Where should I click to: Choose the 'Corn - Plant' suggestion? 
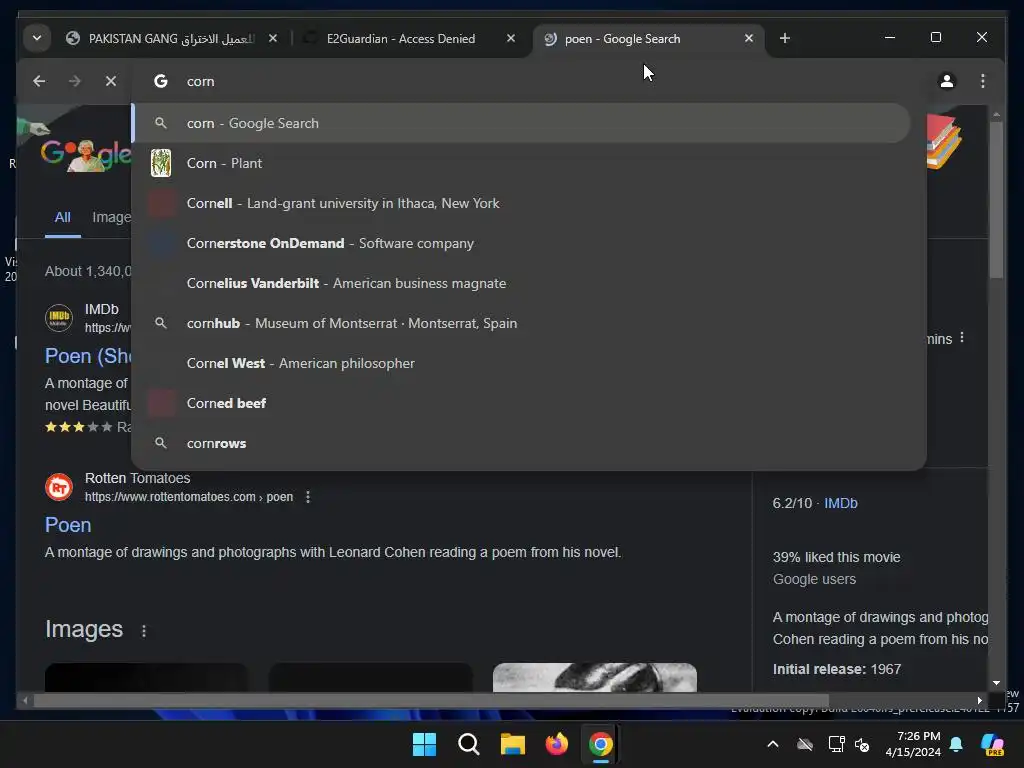(521, 163)
